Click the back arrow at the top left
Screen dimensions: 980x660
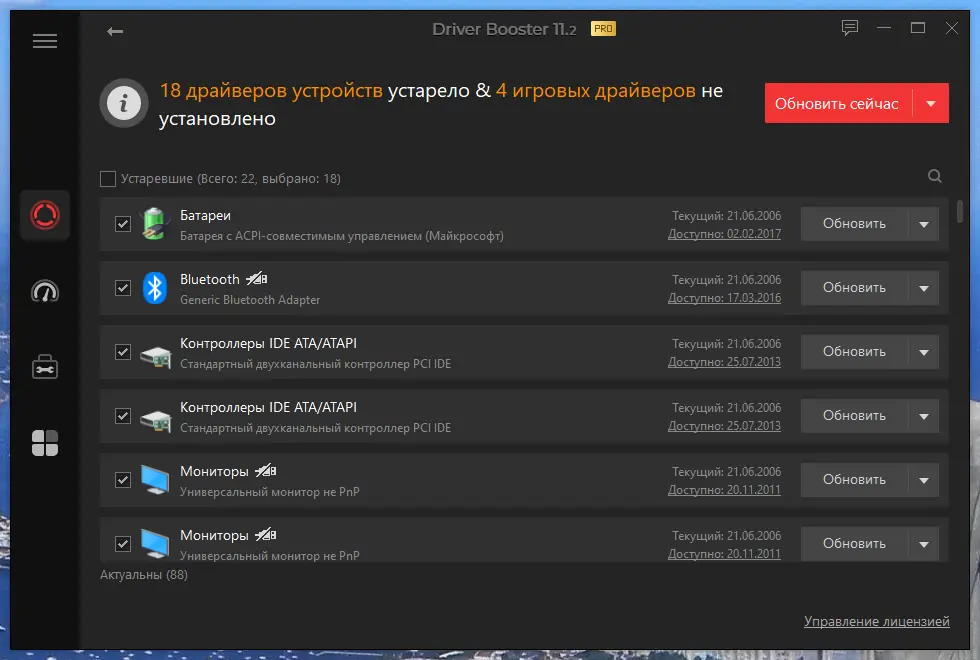tap(115, 31)
